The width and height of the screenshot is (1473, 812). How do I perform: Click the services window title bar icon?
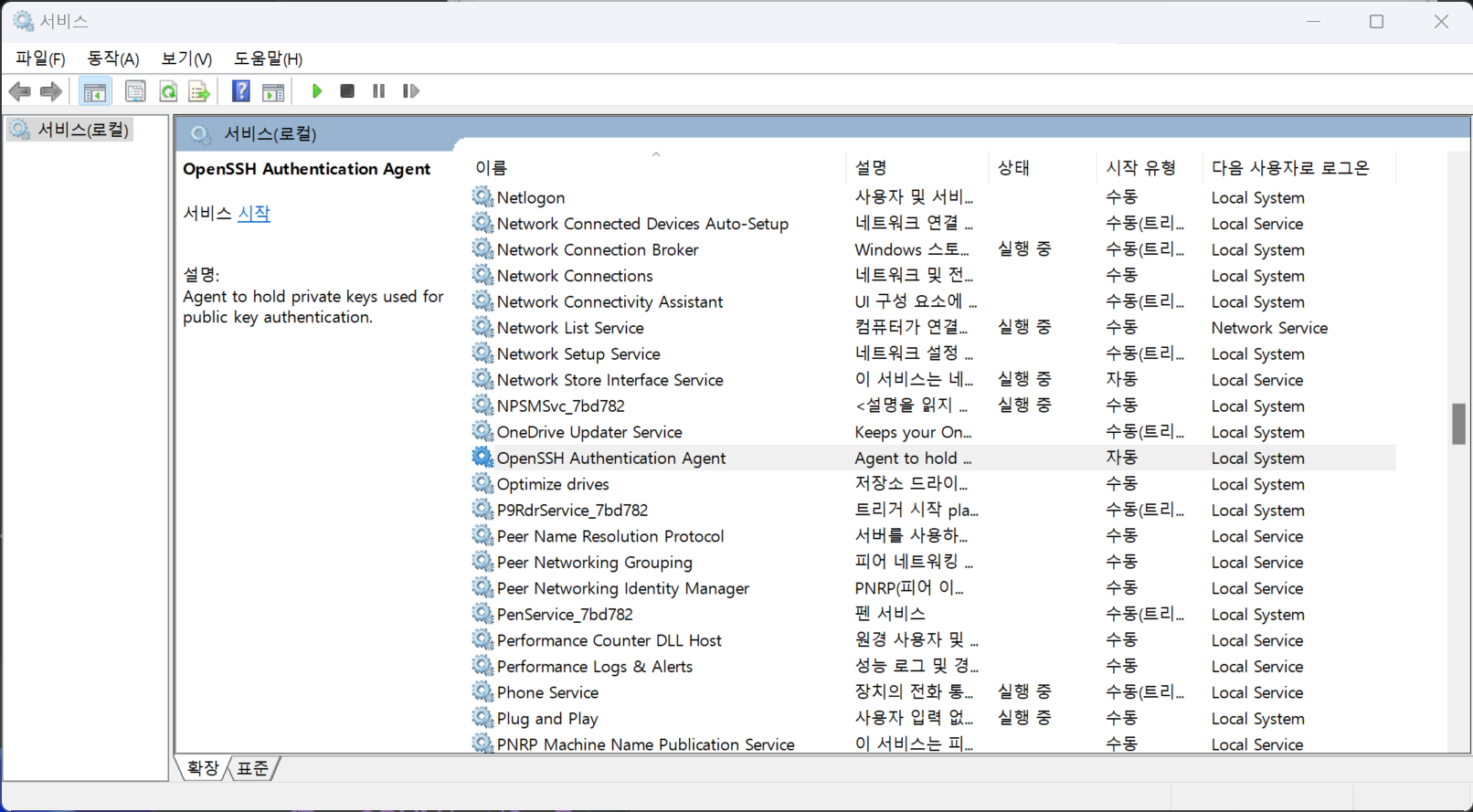tap(23, 20)
